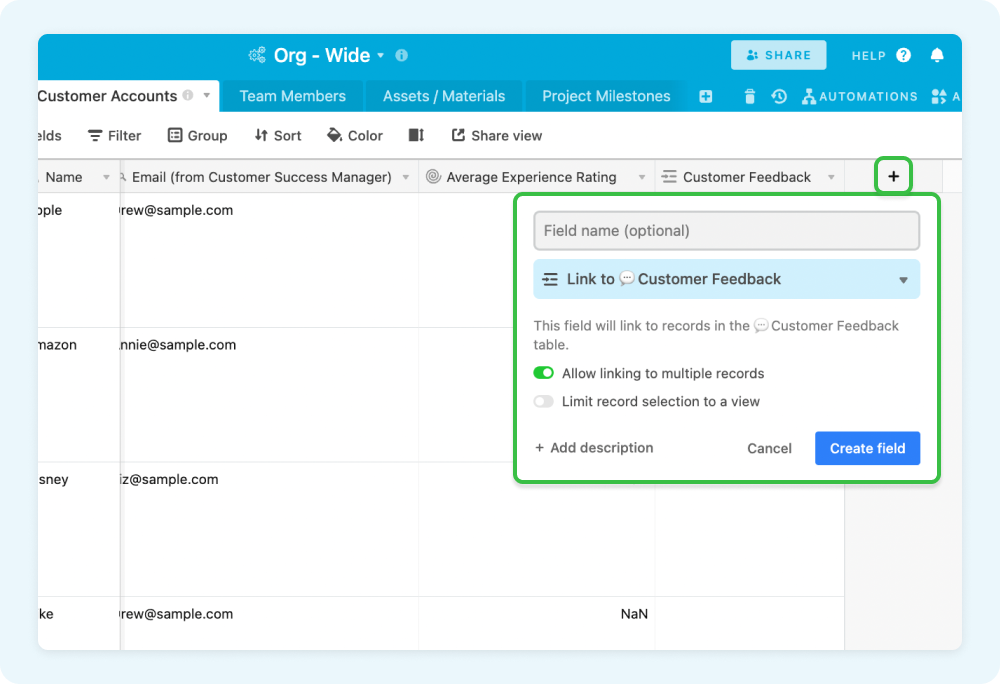Screen dimensions: 1000x684
Task: Click the Create field button
Action: (x=867, y=448)
